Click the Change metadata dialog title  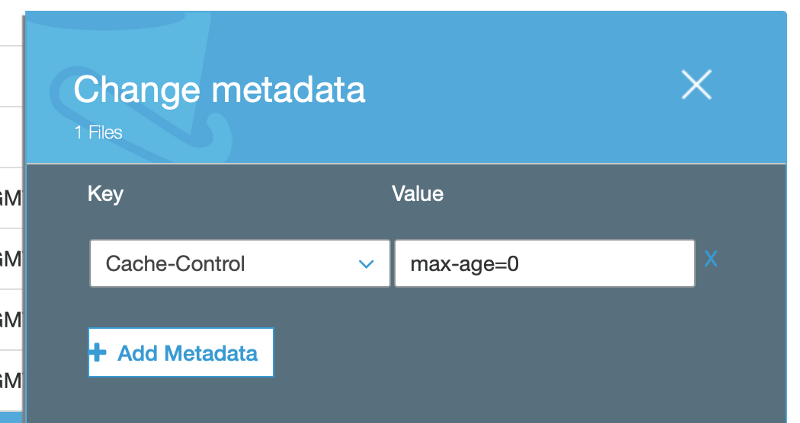219,90
